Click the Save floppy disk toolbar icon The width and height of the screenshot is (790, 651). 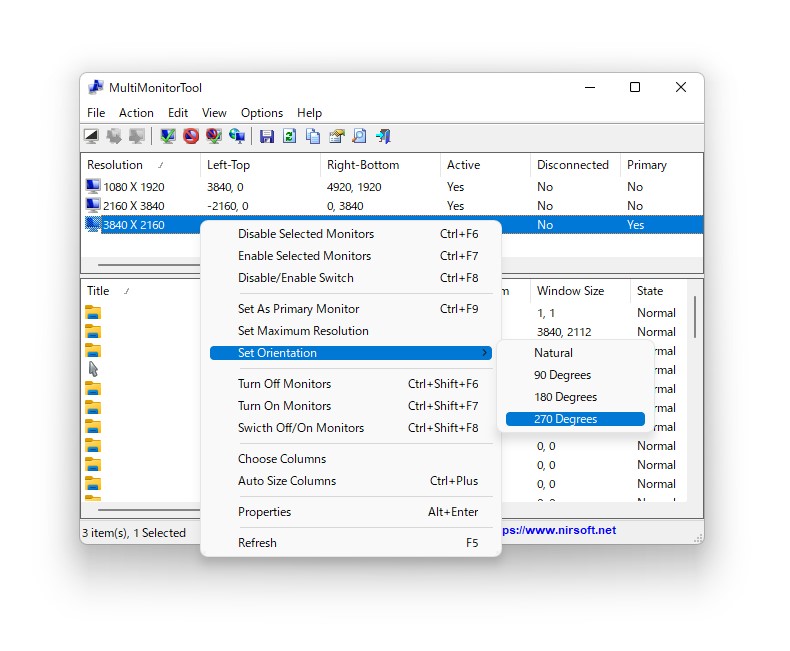click(x=267, y=136)
